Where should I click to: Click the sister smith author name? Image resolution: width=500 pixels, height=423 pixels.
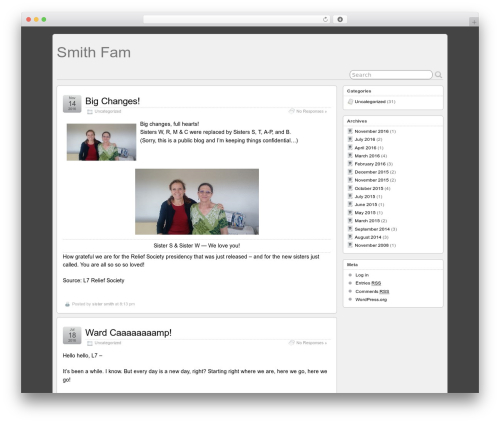103,304
